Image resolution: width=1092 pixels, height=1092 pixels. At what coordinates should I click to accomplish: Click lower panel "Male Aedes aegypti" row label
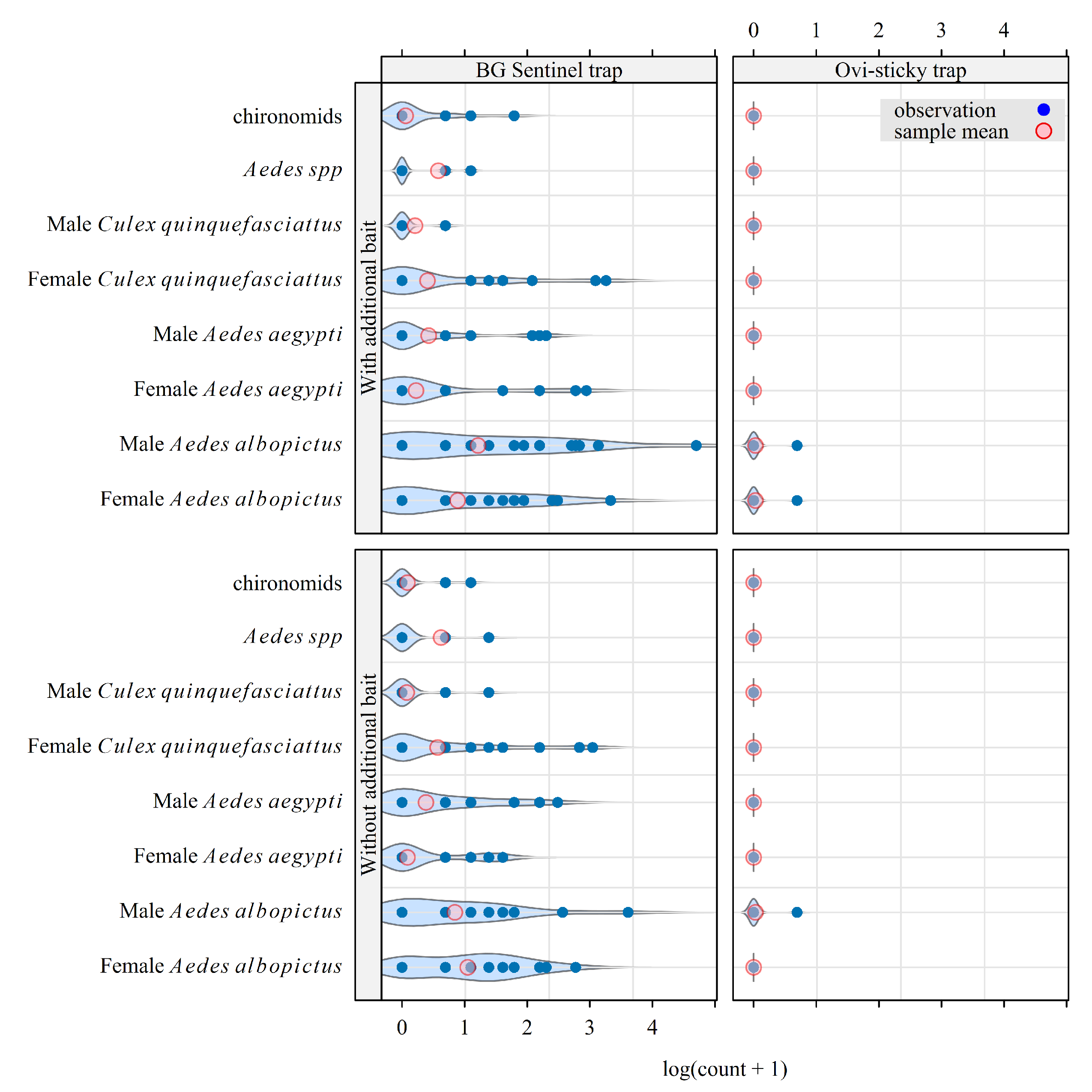coord(248,801)
